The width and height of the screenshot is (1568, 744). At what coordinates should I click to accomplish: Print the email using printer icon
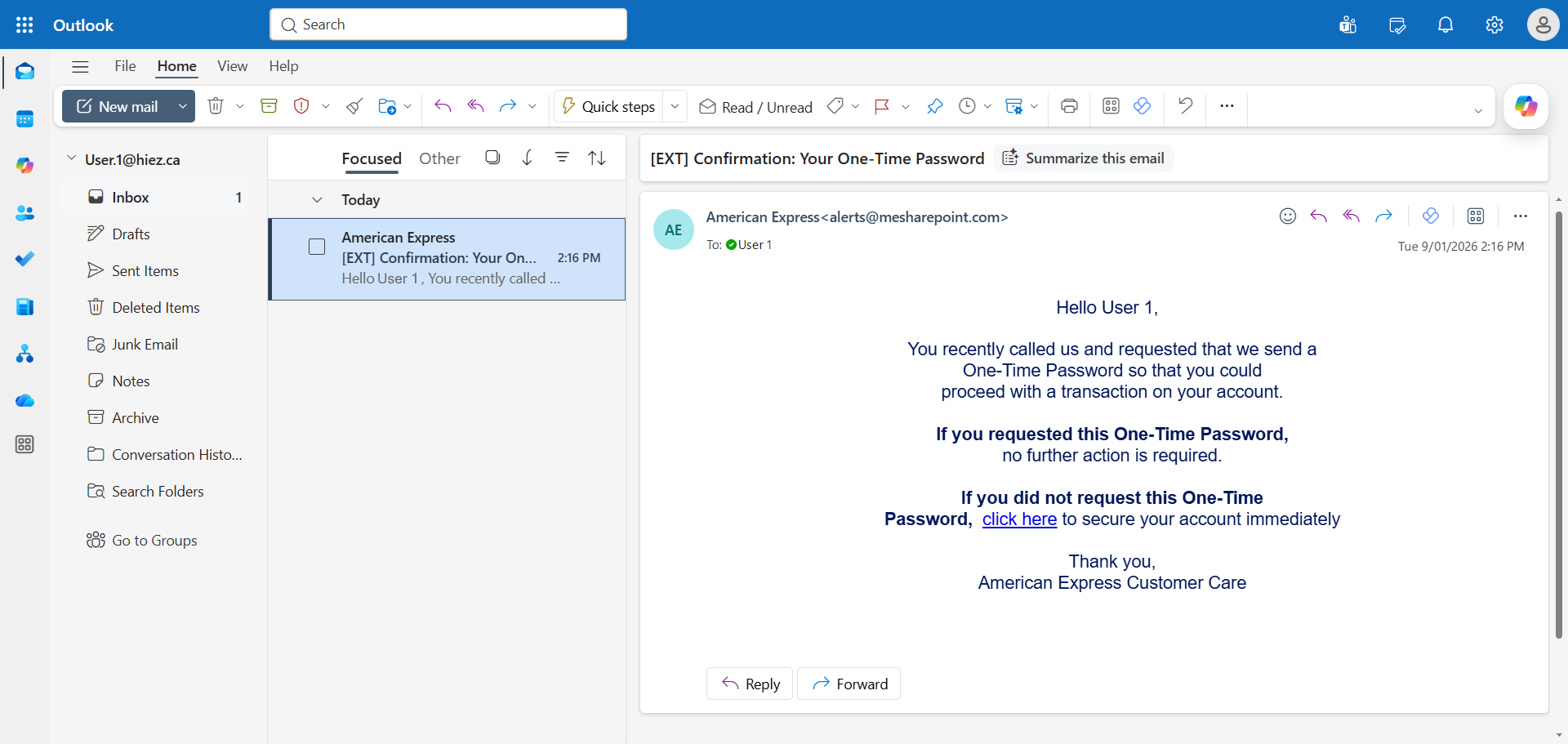(1069, 106)
